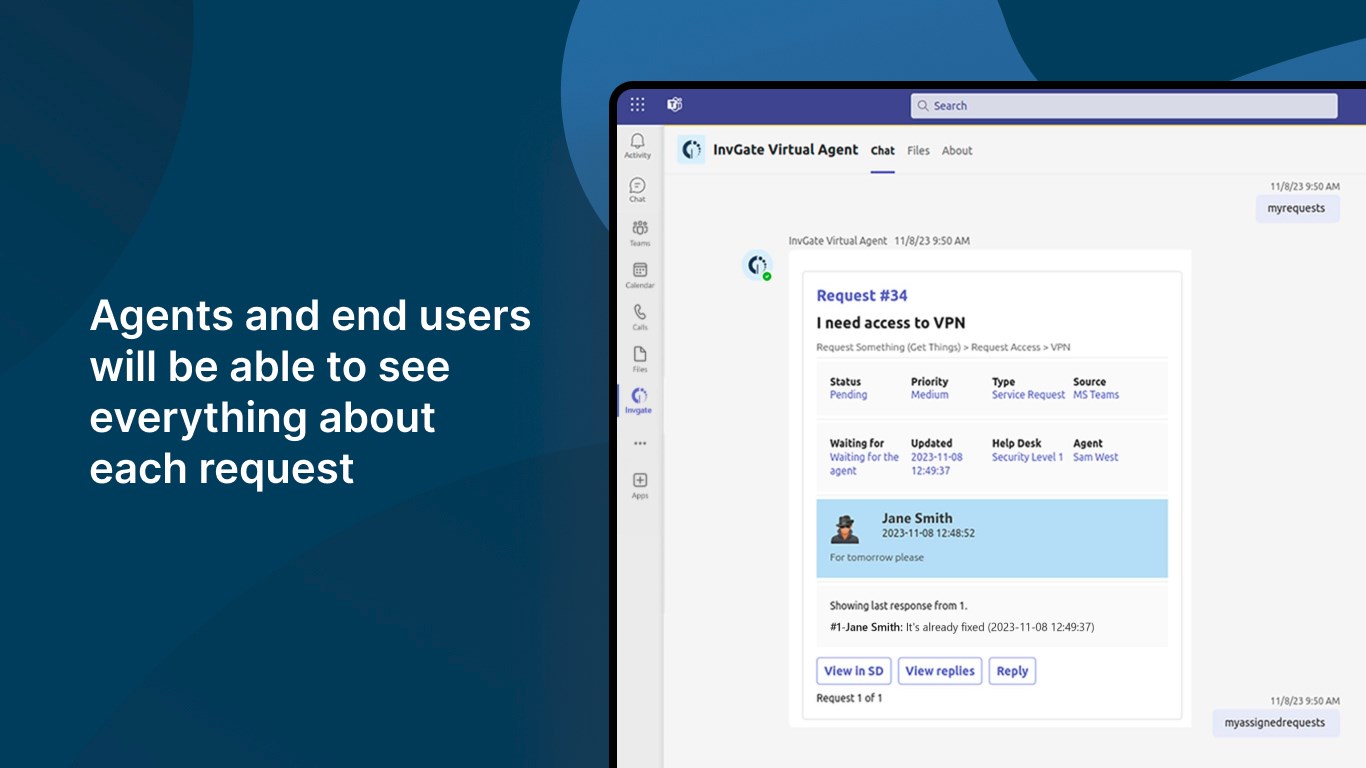Click the 'Jane Smith' name in comment
Viewport: 1366px width, 768px height.
click(917, 518)
